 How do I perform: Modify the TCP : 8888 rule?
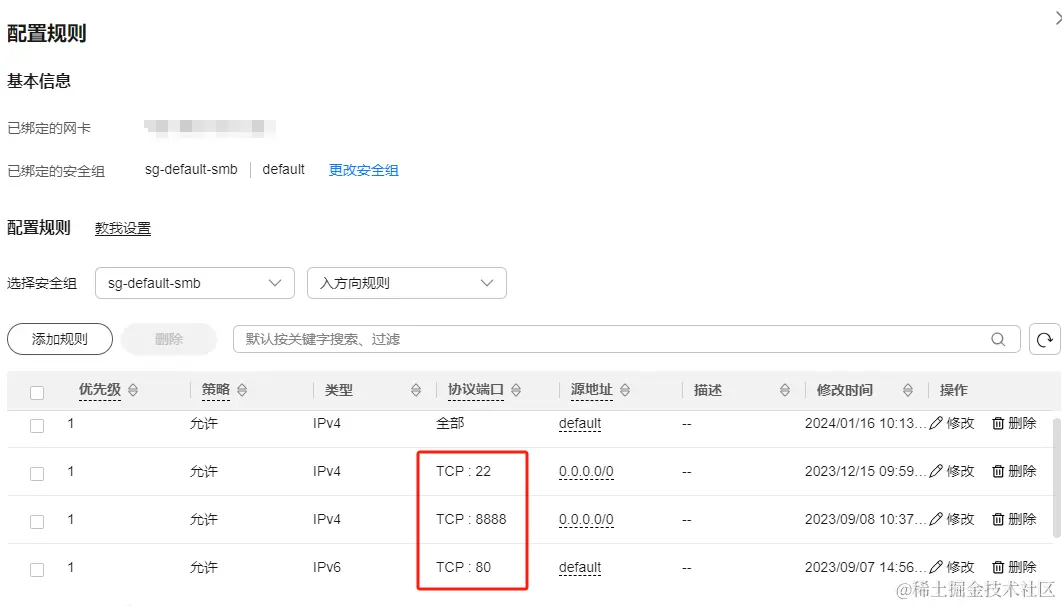[x=952, y=519]
